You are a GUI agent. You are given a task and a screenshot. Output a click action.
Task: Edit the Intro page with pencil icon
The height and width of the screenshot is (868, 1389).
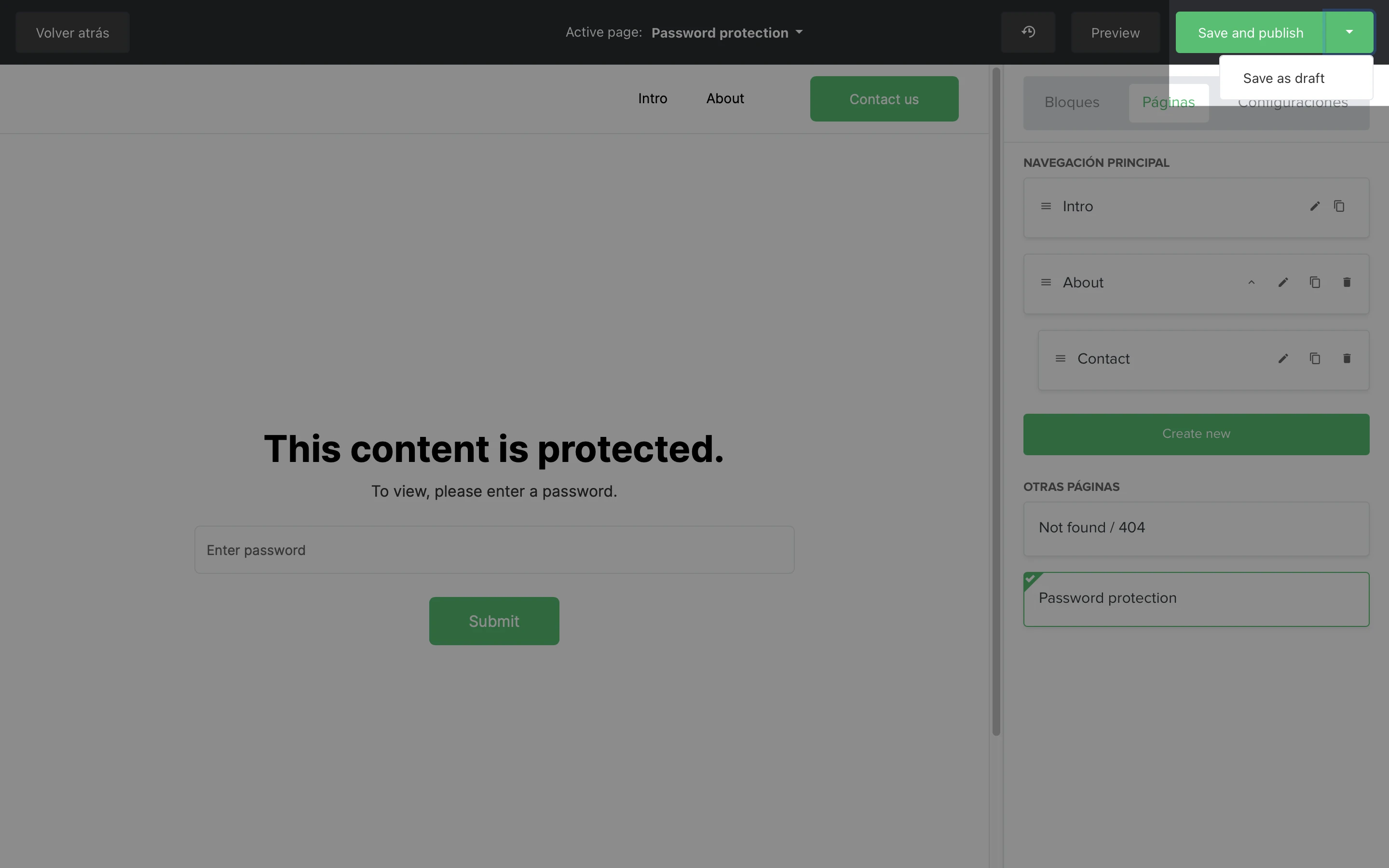tap(1315, 206)
